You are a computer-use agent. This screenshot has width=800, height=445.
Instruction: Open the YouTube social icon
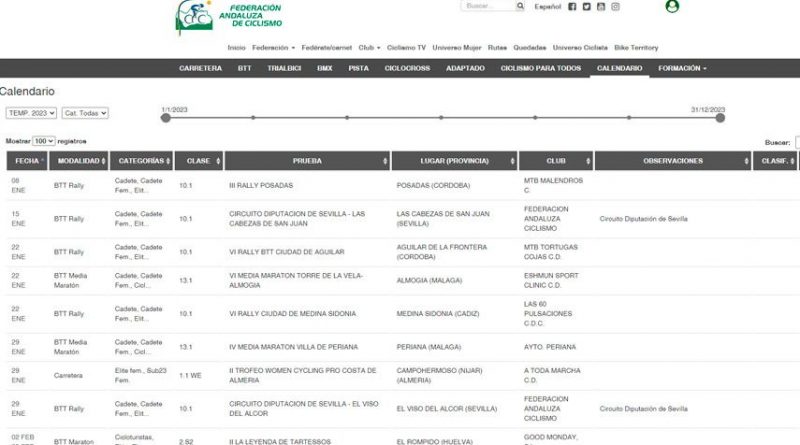(x=601, y=6)
